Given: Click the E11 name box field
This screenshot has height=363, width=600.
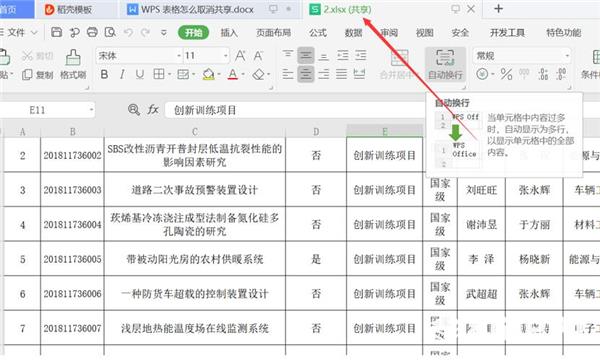Looking at the screenshot, I should pyautogui.click(x=48, y=110).
